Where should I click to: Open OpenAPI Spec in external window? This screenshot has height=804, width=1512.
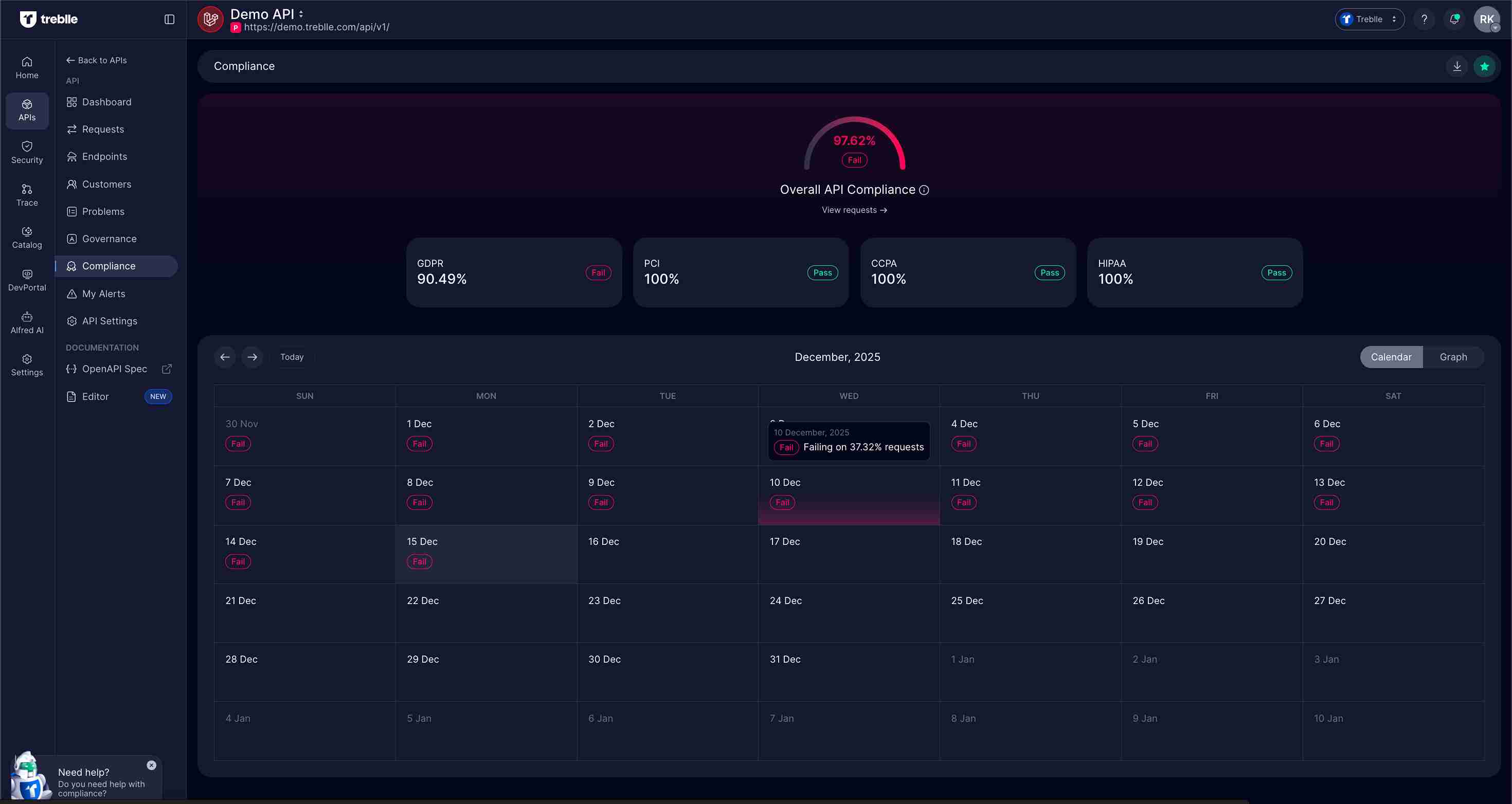point(167,369)
